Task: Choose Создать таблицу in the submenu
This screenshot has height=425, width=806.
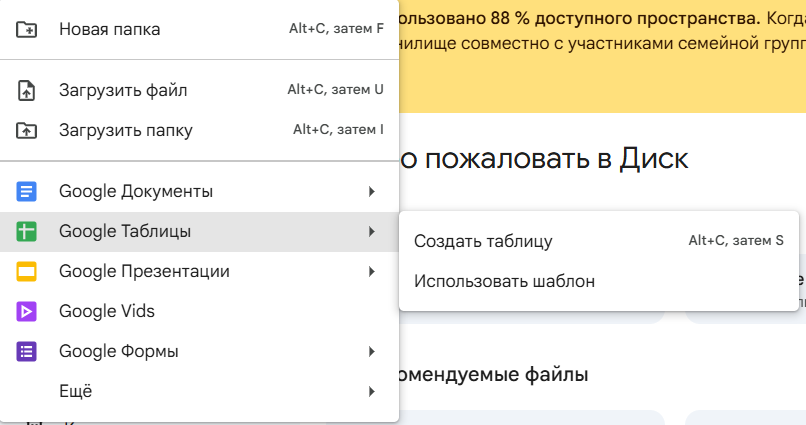Action: pyautogui.click(x=599, y=241)
